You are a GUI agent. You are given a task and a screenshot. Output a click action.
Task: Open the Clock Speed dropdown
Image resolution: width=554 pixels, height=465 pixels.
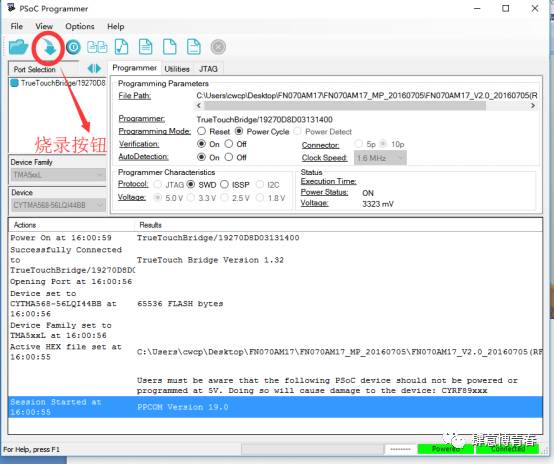pos(380,158)
